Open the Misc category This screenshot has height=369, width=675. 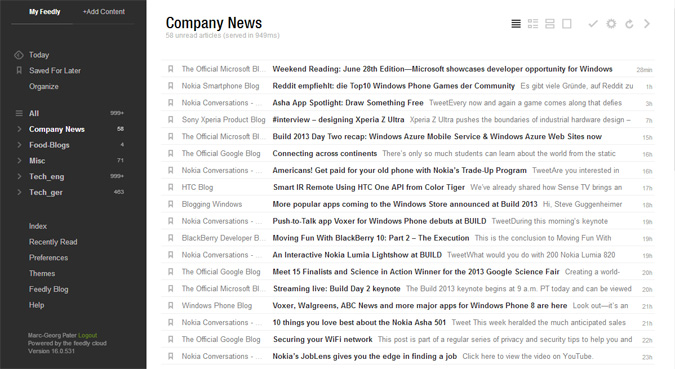(x=37, y=161)
